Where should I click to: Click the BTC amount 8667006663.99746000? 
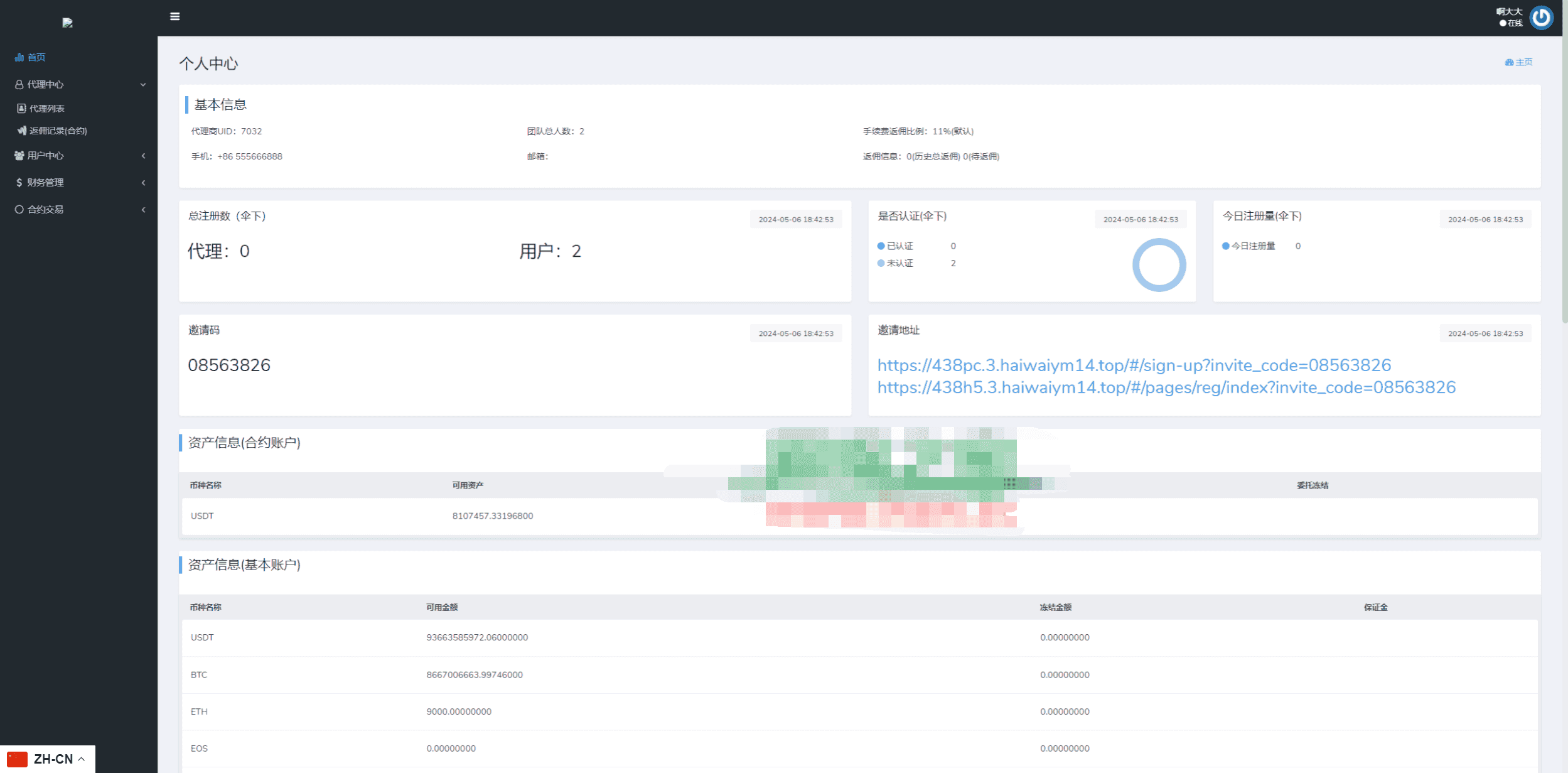coord(475,674)
